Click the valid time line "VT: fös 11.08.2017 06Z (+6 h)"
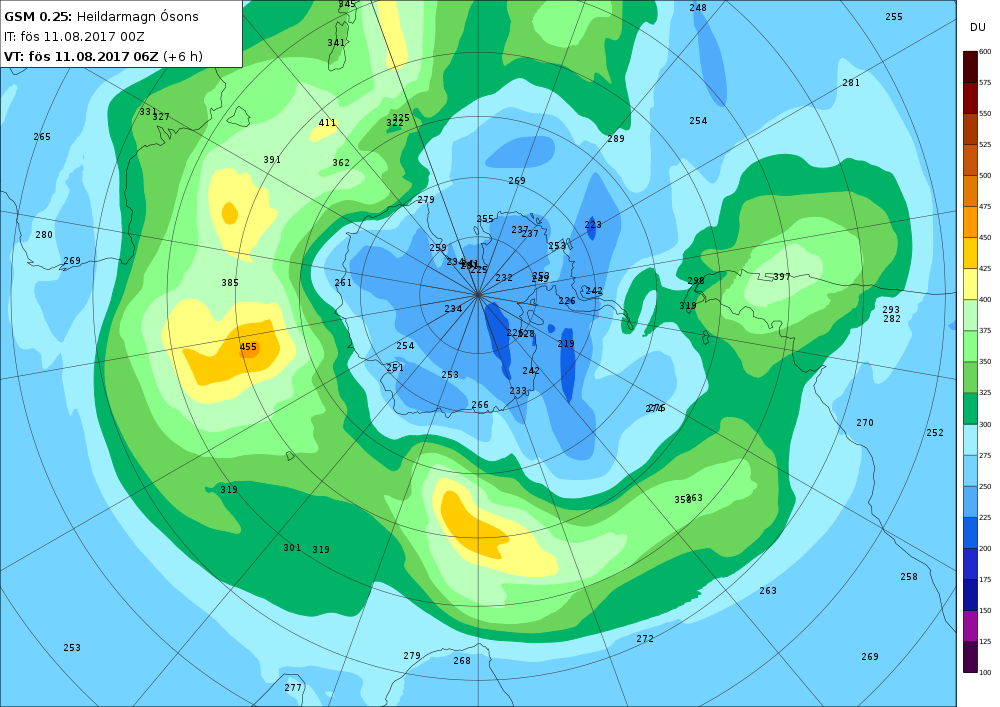Viewport: 1000px width, 707px height. coord(103,56)
